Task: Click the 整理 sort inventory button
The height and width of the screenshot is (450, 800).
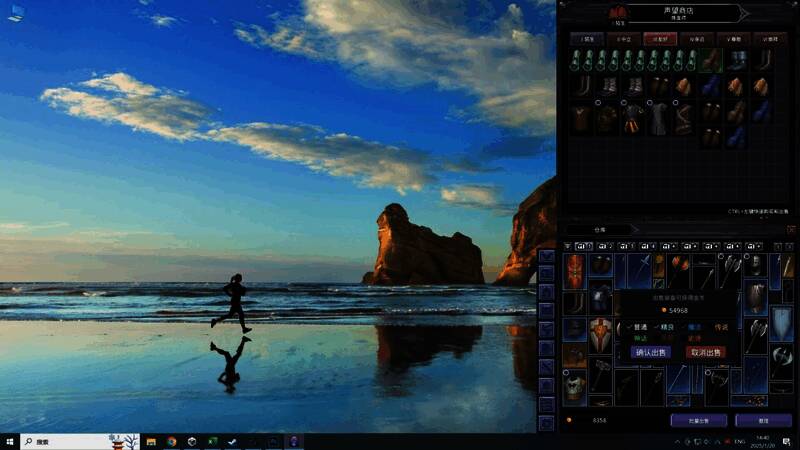Action: click(x=763, y=421)
